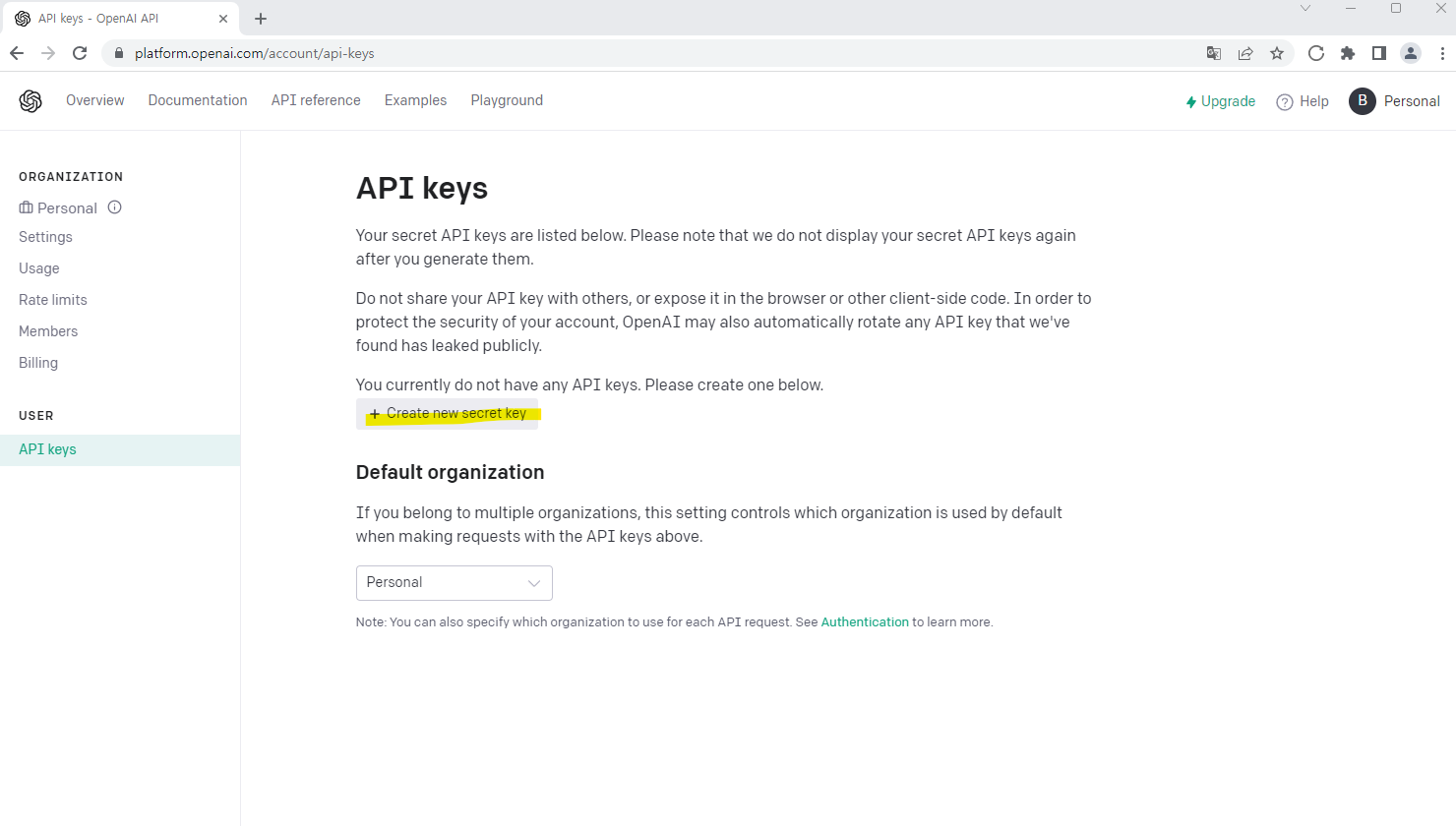This screenshot has height=826, width=1456.
Task: Click the USER sidebar section label
Action: (36, 416)
